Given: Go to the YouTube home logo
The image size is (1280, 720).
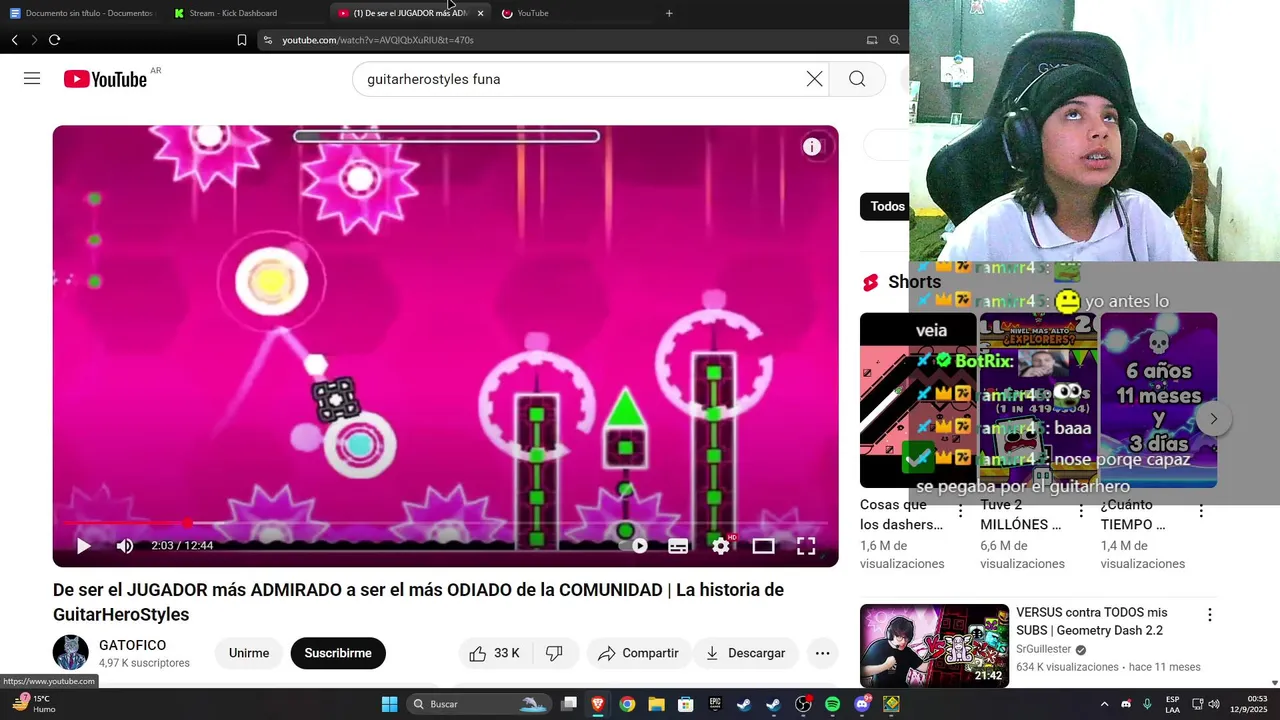Looking at the screenshot, I should point(105,79).
